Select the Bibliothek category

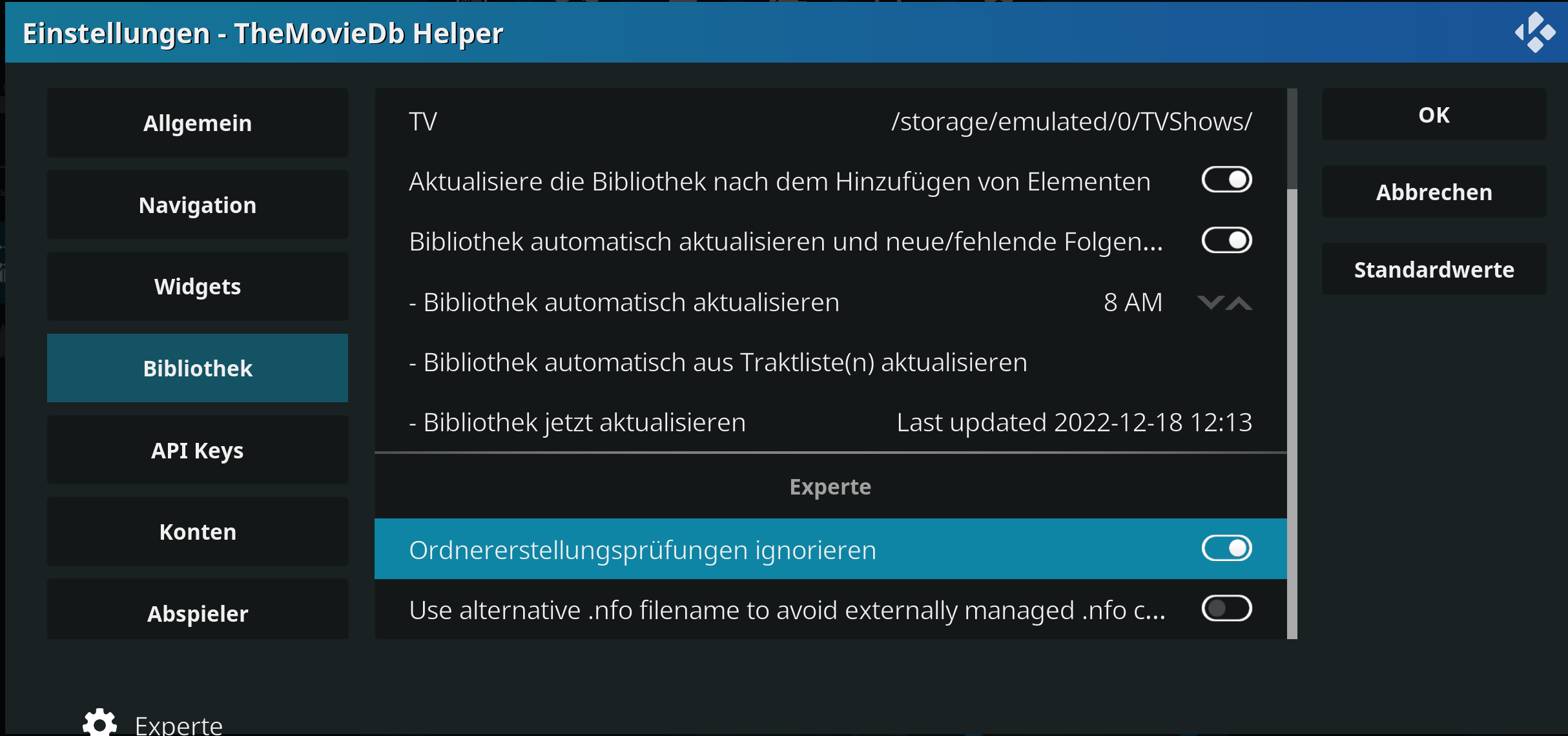pos(198,368)
